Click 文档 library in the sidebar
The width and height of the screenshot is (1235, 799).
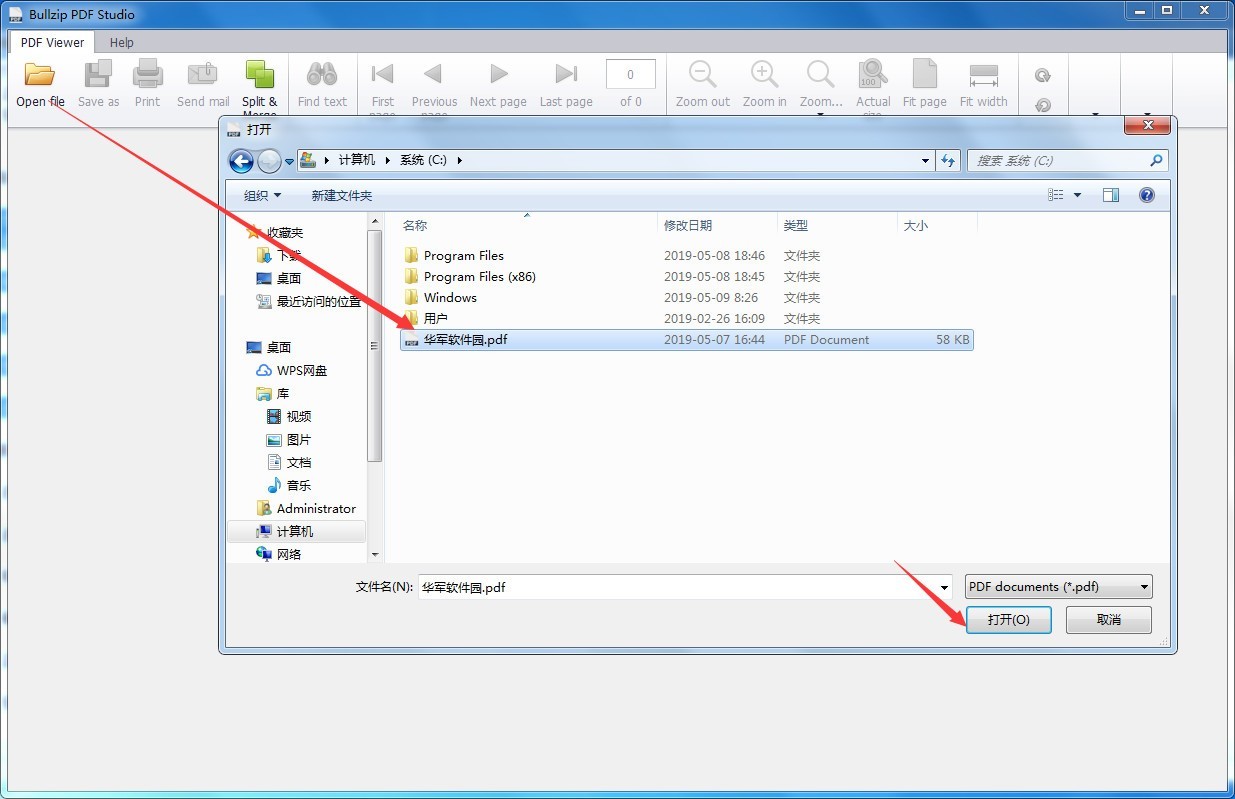(x=299, y=463)
